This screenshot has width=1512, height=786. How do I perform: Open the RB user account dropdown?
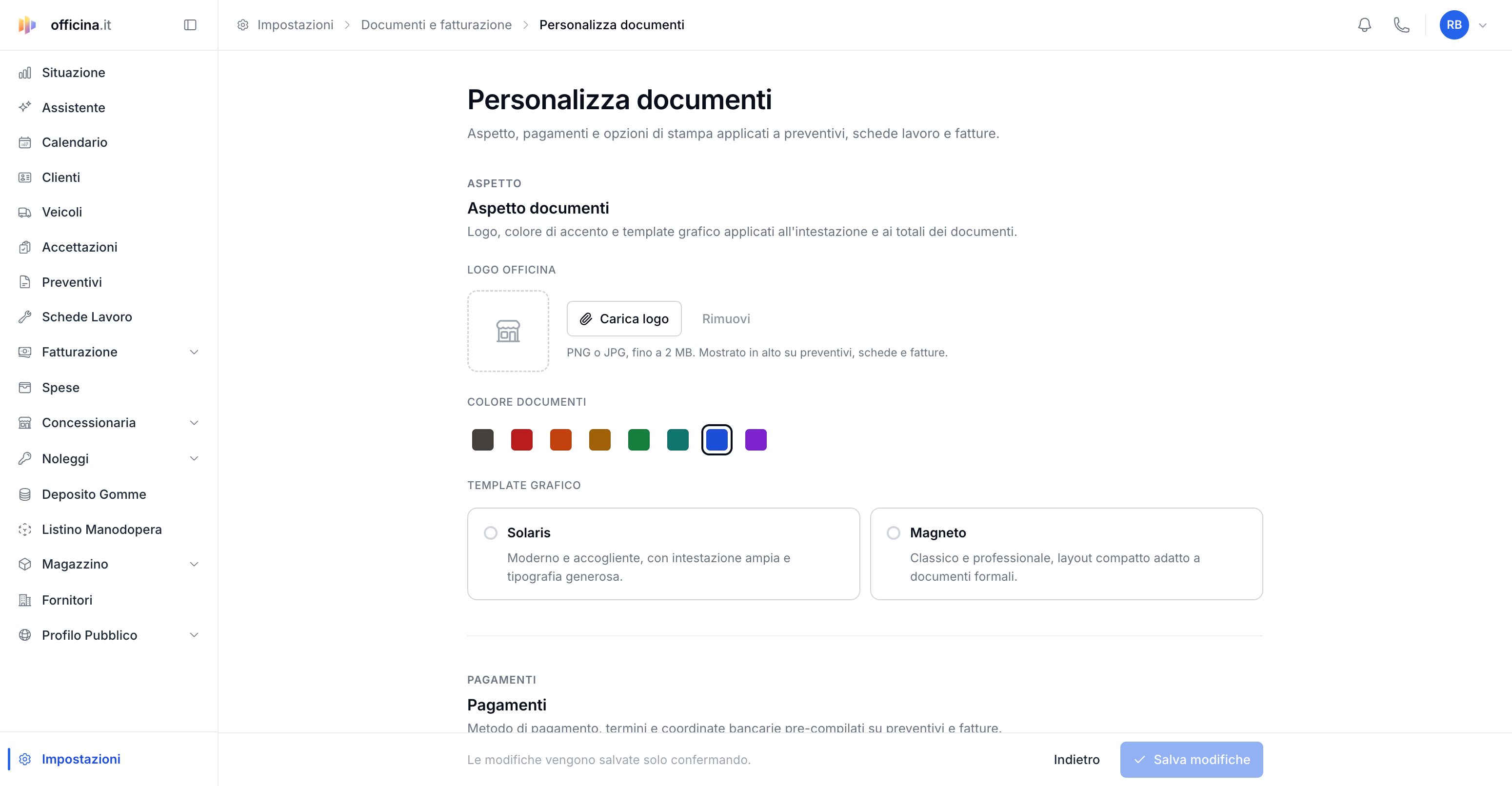[x=1463, y=25]
